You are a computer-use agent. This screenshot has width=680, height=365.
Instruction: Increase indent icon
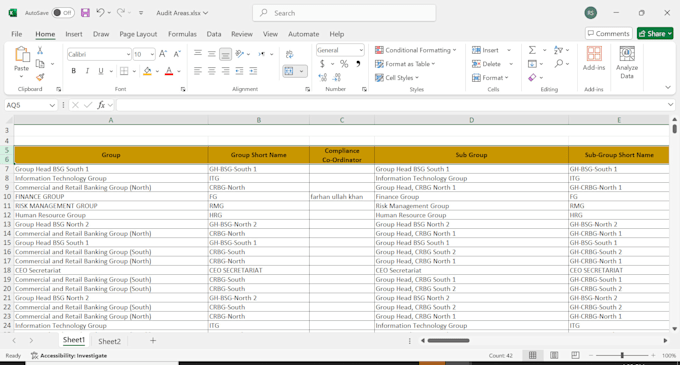[x=253, y=71]
